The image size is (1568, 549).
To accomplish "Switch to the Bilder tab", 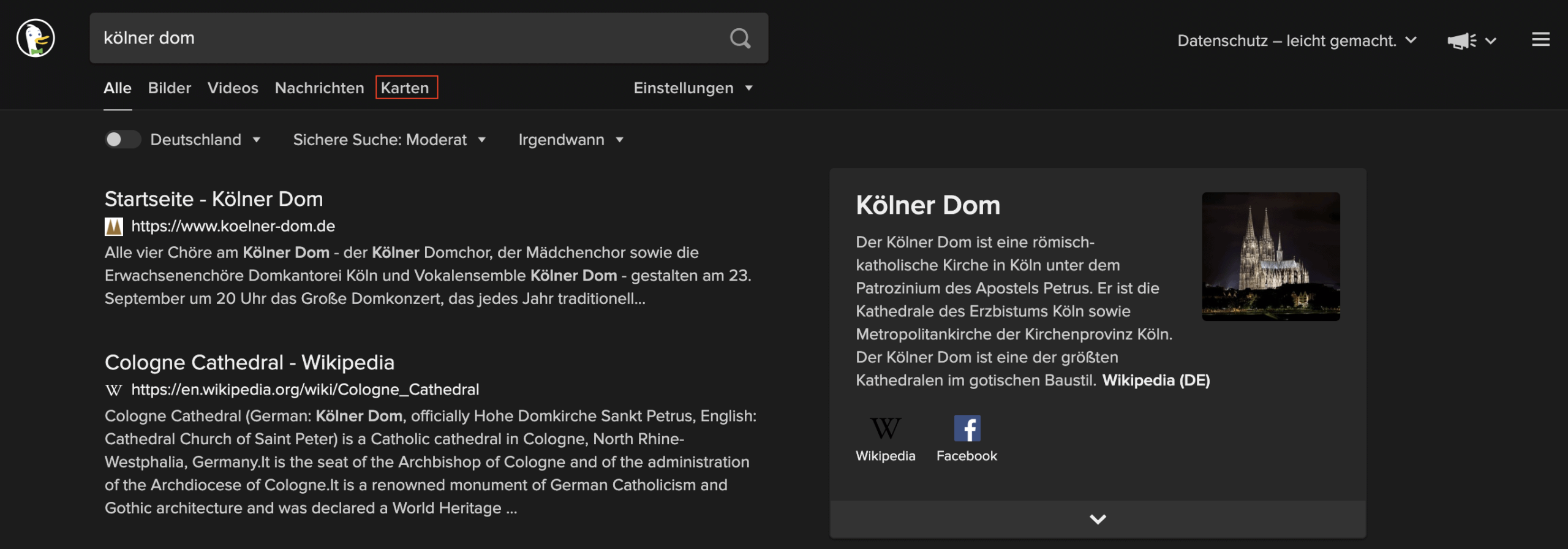I will click(x=169, y=88).
